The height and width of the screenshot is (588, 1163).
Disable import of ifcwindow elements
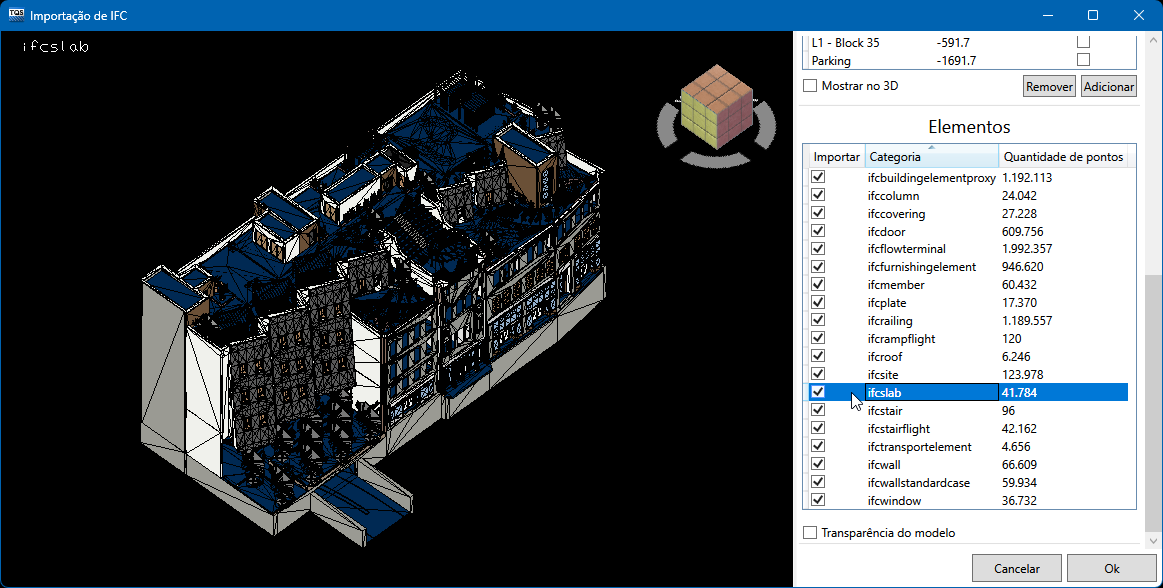tap(818, 501)
